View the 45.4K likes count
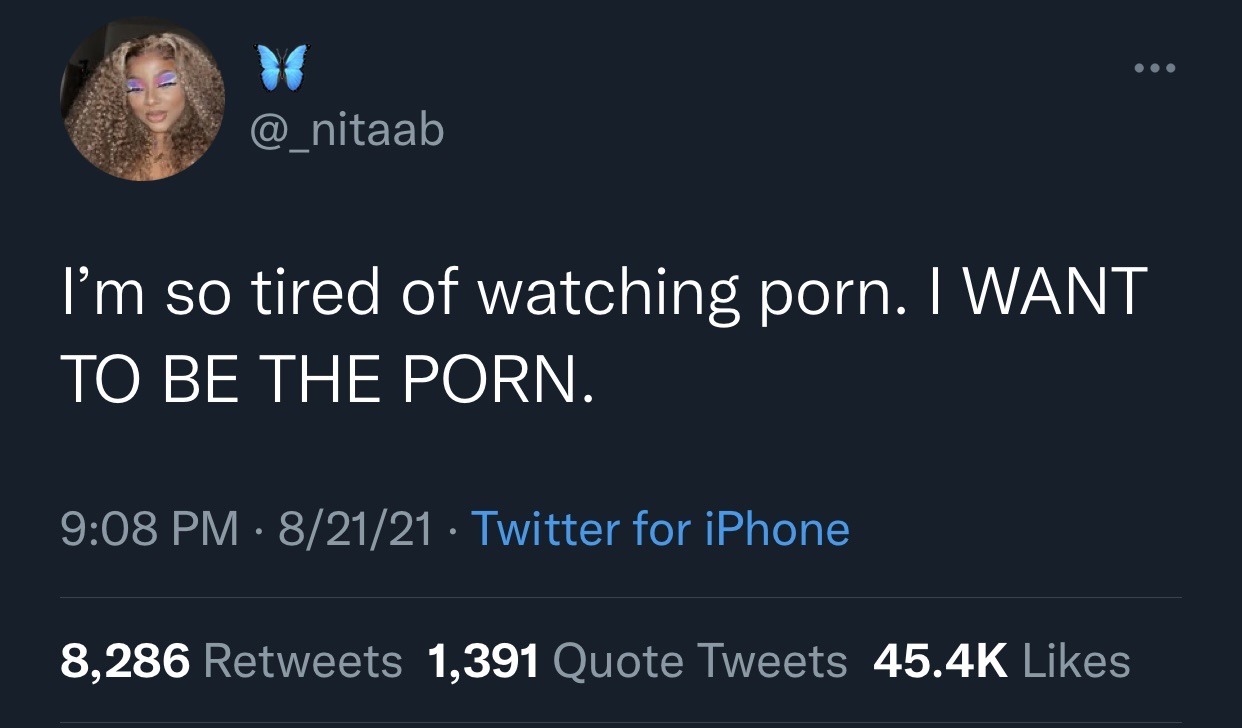 [939, 661]
